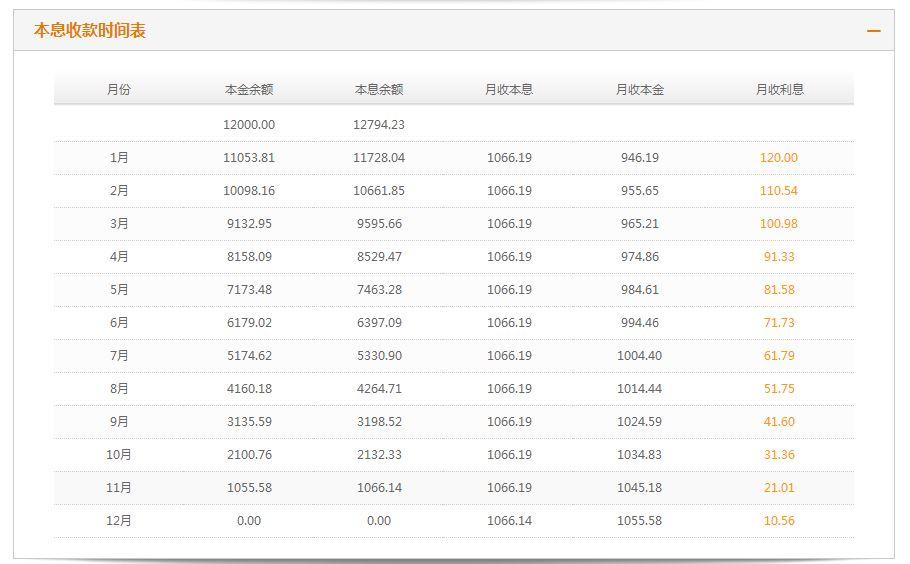Select total balance 2132.33

pos(379,455)
